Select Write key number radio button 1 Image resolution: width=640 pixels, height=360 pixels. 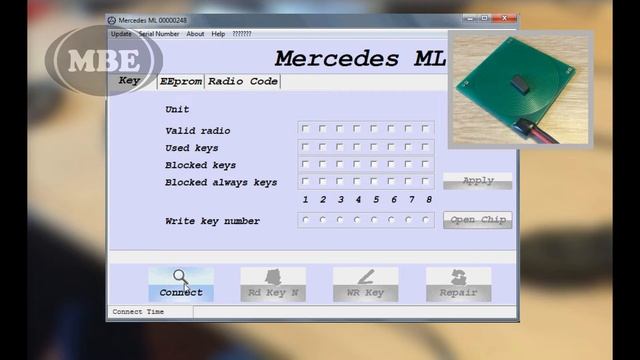[305, 220]
